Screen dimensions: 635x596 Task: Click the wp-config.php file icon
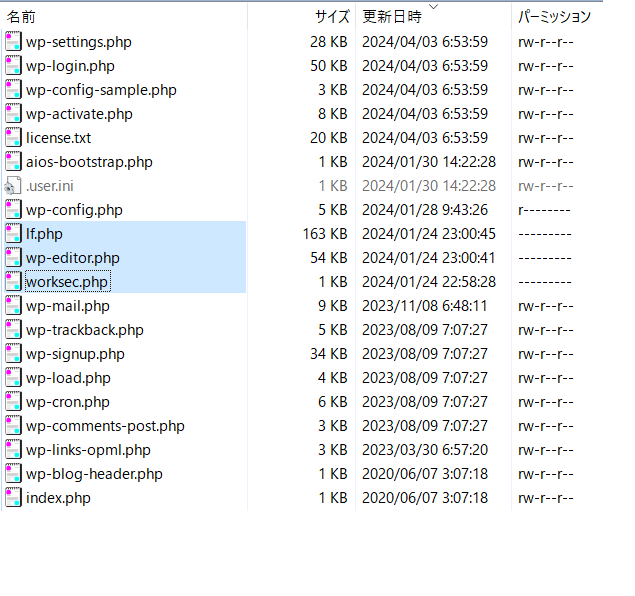point(13,210)
